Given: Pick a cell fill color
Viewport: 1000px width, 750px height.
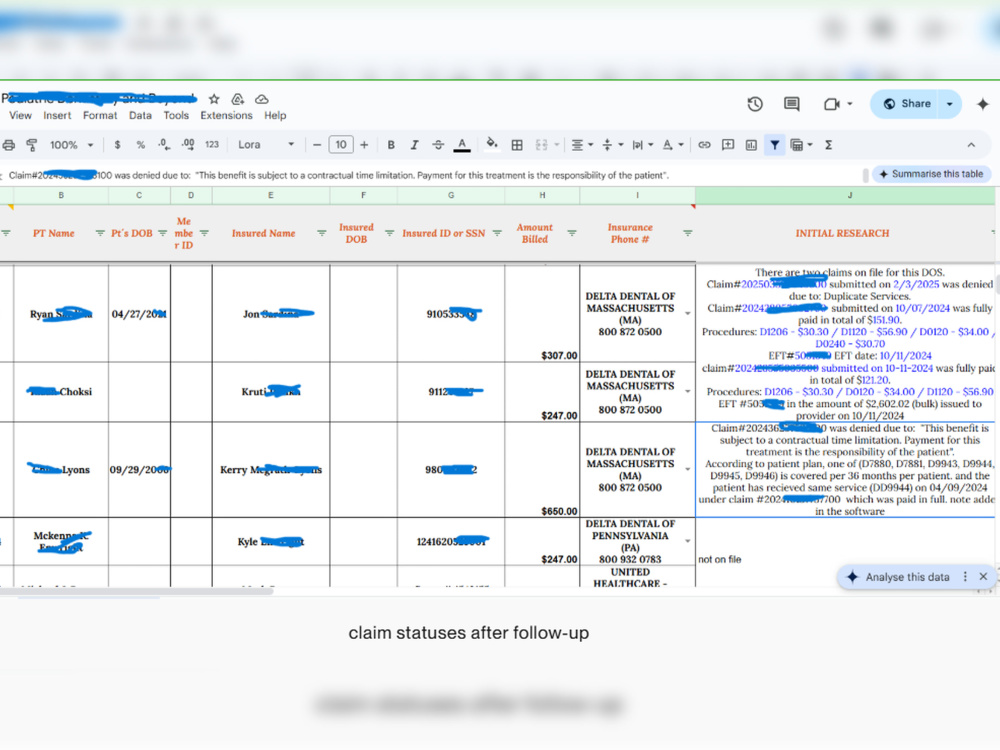Looking at the screenshot, I should pos(492,145).
